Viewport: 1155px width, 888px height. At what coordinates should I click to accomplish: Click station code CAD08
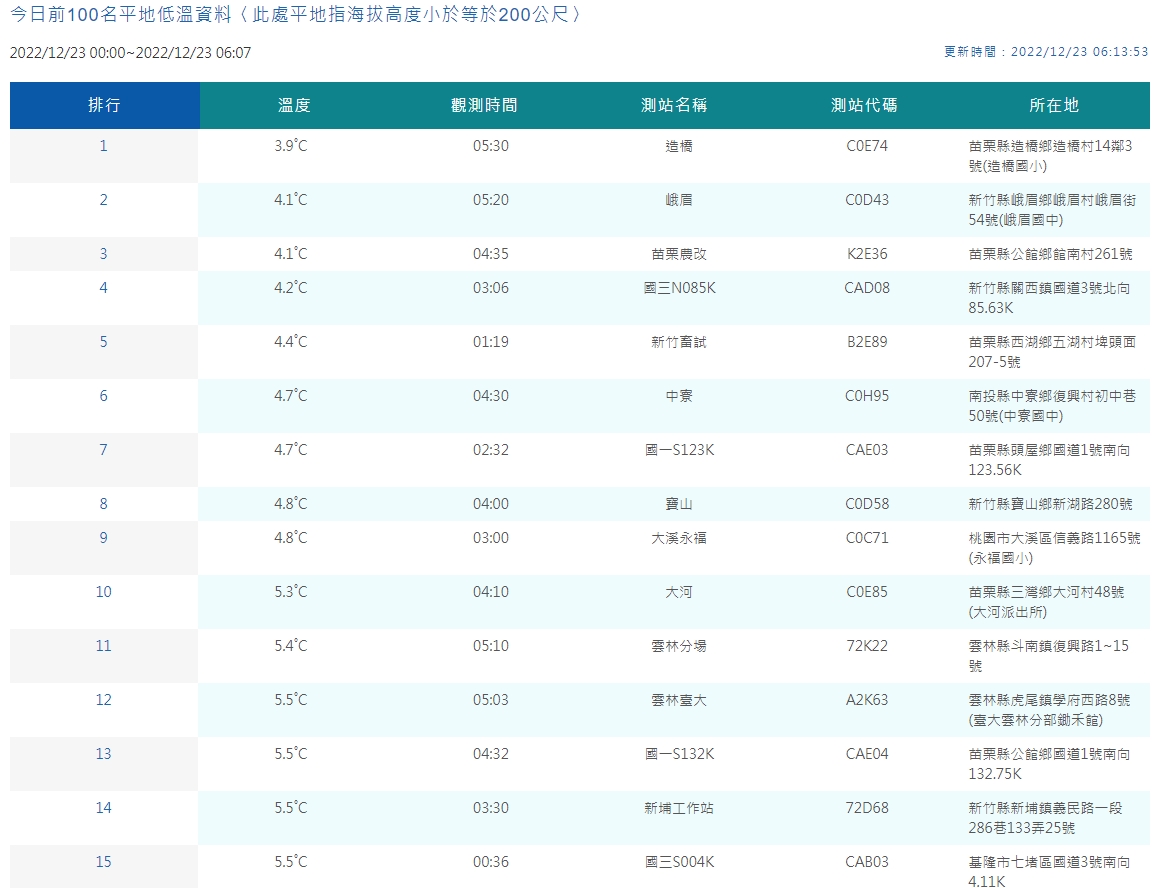pyautogui.click(x=867, y=288)
